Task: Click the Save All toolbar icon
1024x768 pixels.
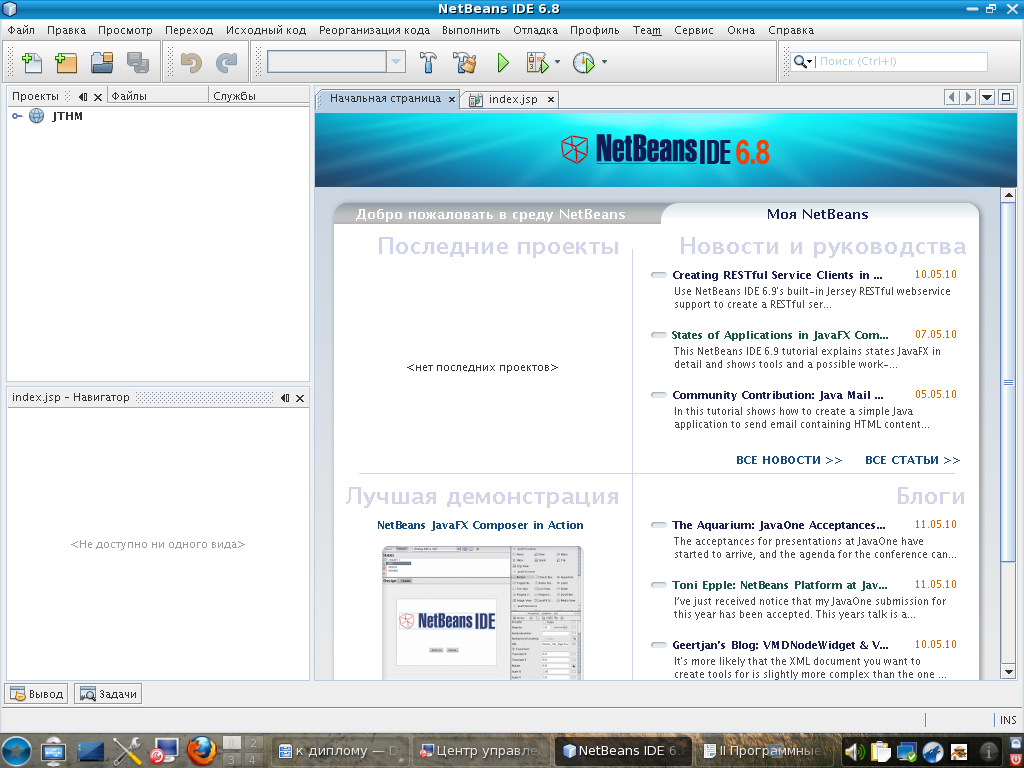Action: (138, 63)
